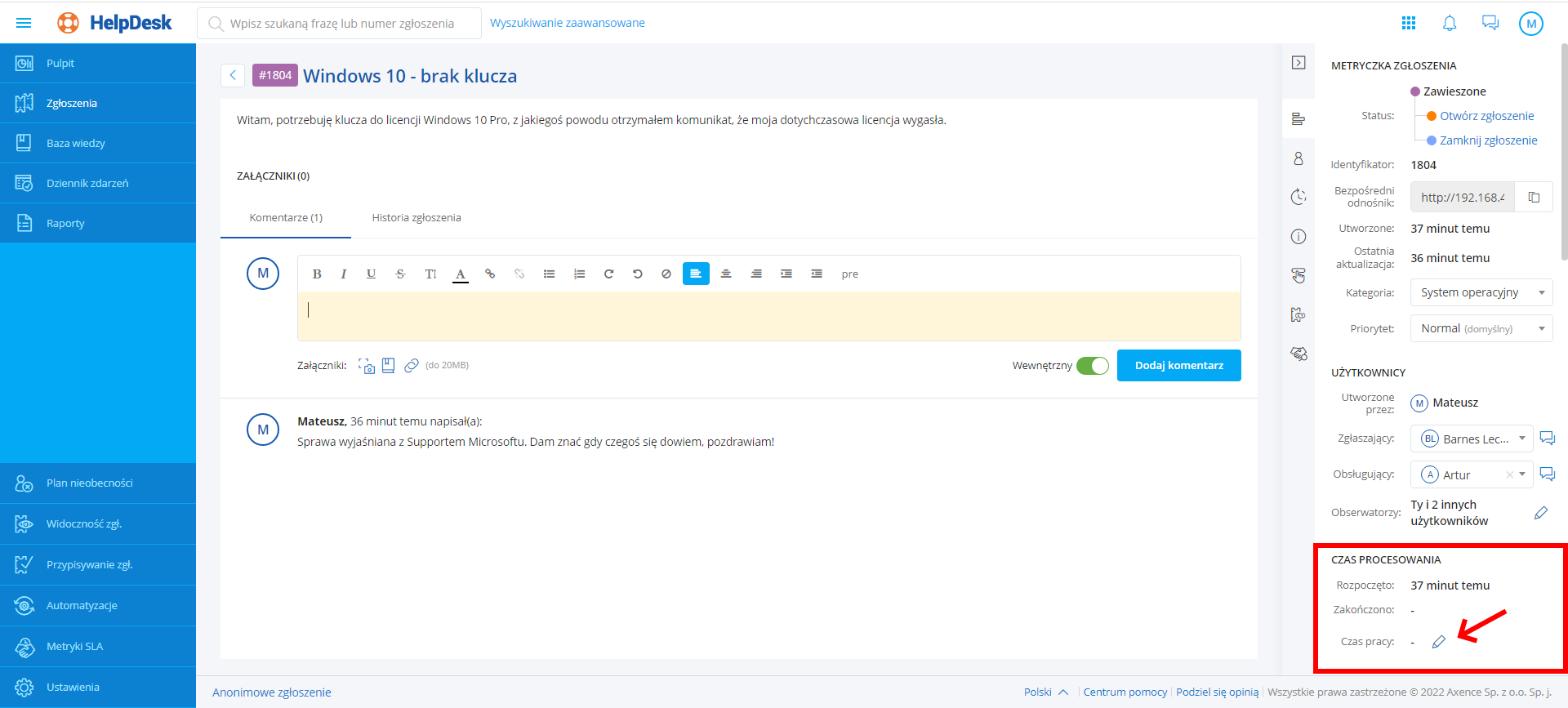This screenshot has height=708, width=1568.
Task: Edit work time with the pencil icon
Action: click(x=1439, y=642)
